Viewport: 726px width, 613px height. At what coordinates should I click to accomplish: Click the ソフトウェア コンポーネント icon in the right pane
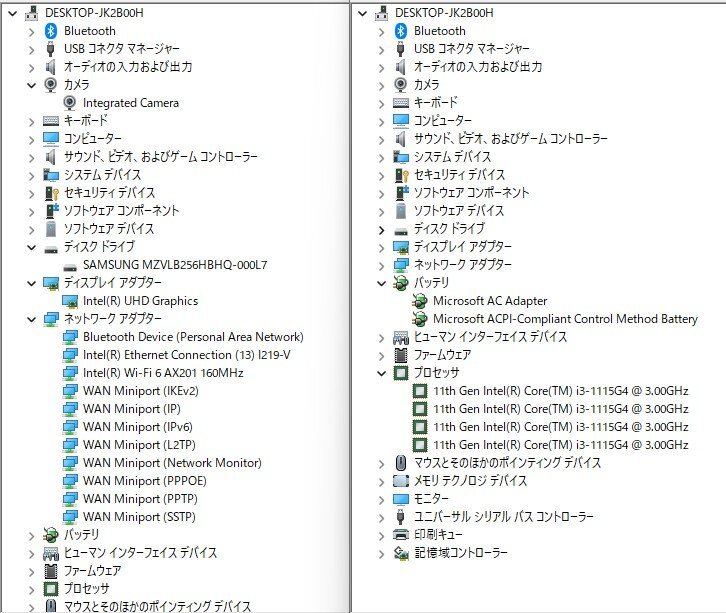pos(401,193)
